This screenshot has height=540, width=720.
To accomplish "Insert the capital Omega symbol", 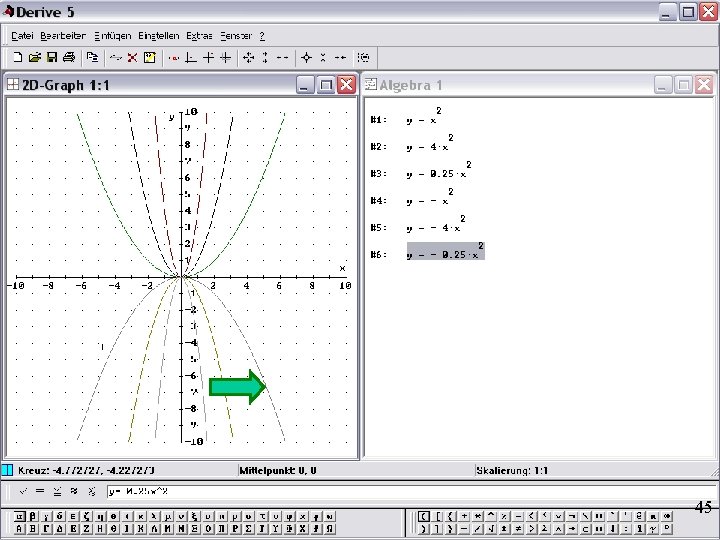I will [x=329, y=529].
